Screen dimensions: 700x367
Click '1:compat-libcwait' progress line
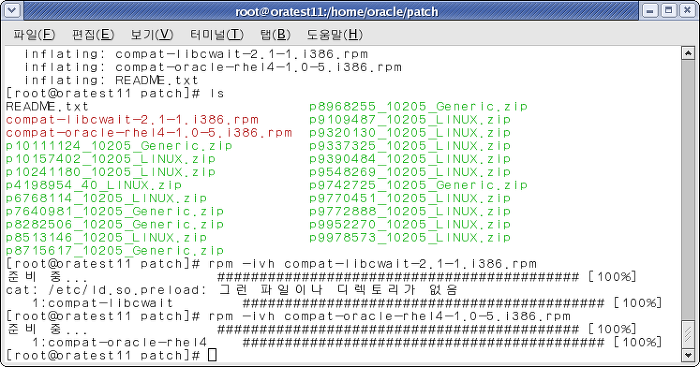[347, 303]
